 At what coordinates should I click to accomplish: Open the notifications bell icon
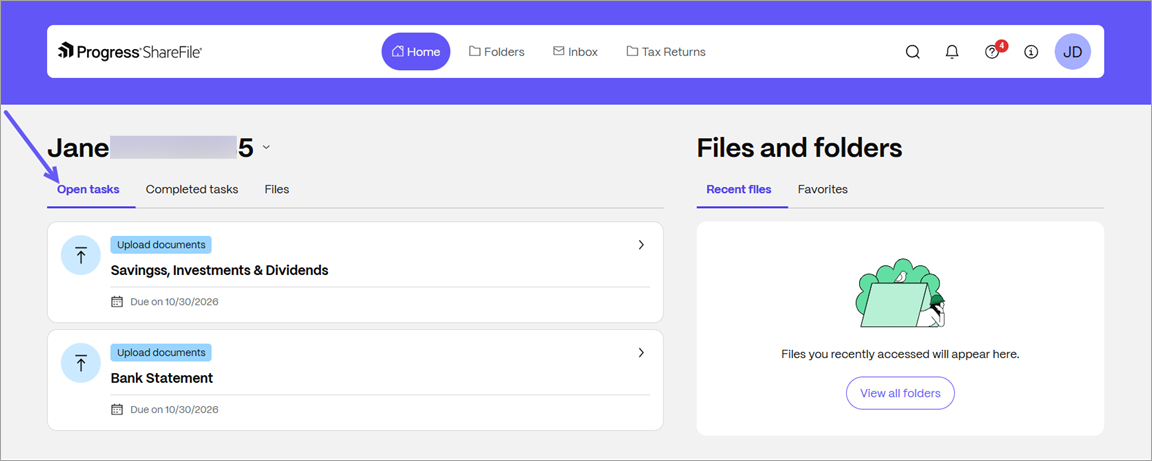[952, 51]
